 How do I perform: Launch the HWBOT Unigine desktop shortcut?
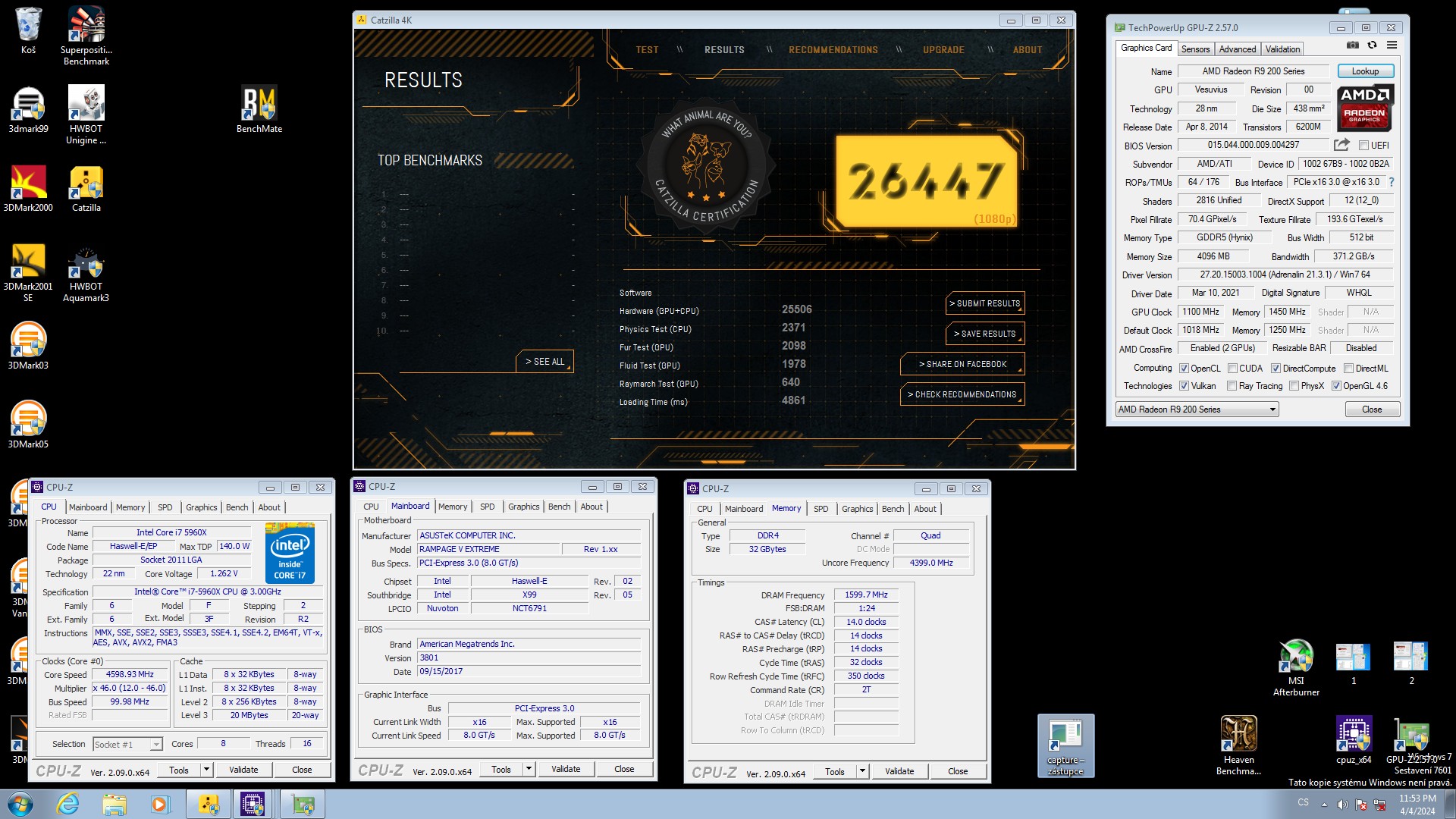[x=86, y=115]
